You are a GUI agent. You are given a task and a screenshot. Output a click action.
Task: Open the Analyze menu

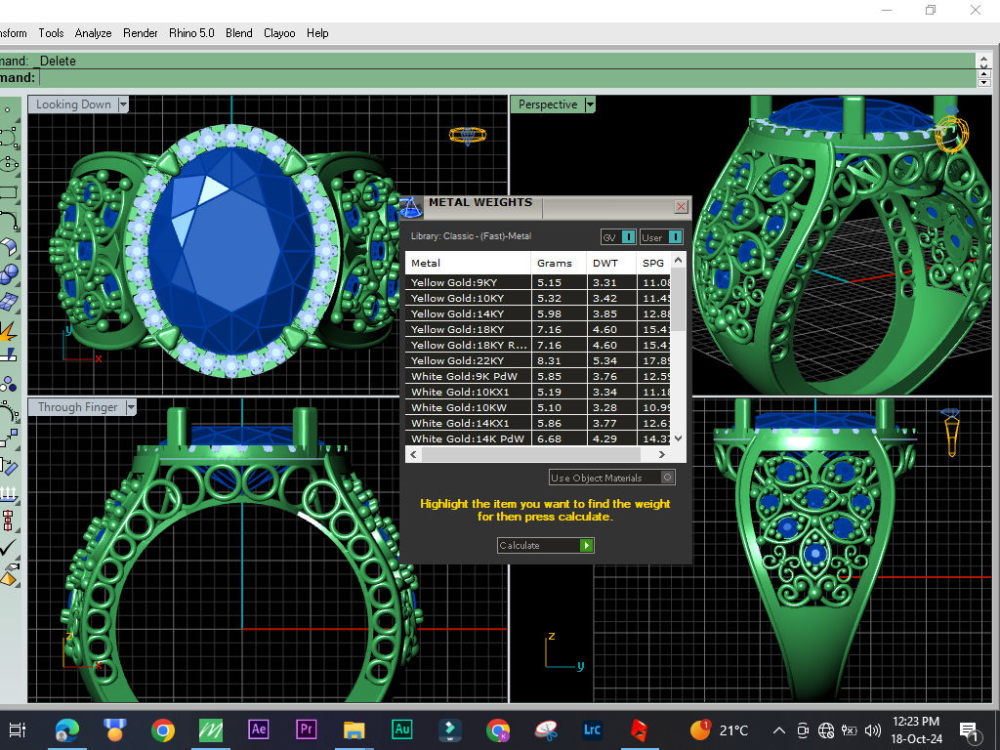[93, 33]
